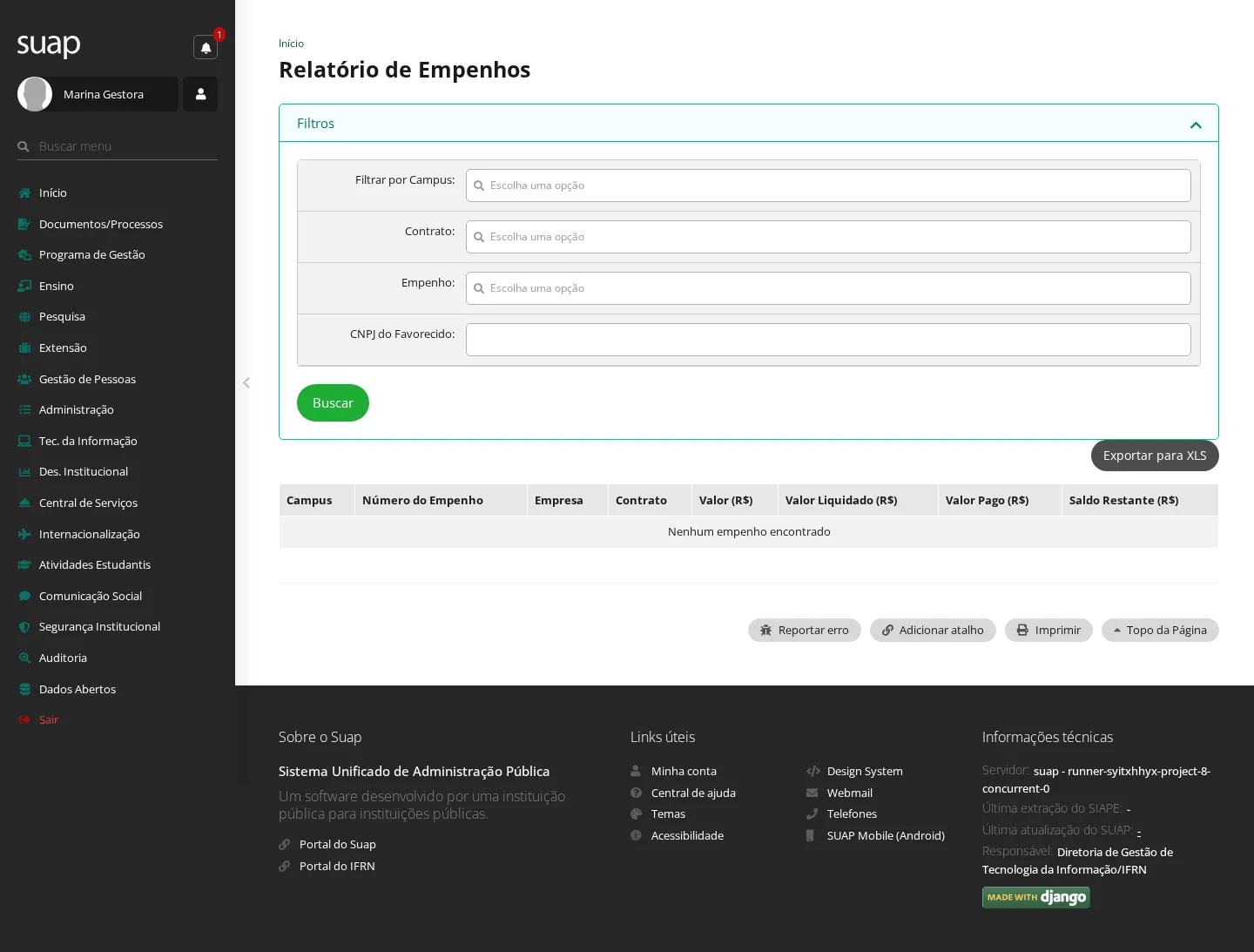Viewport: 1254px width, 952px height.
Task: Open Gestão de Pessoas menu
Action: coord(118,379)
